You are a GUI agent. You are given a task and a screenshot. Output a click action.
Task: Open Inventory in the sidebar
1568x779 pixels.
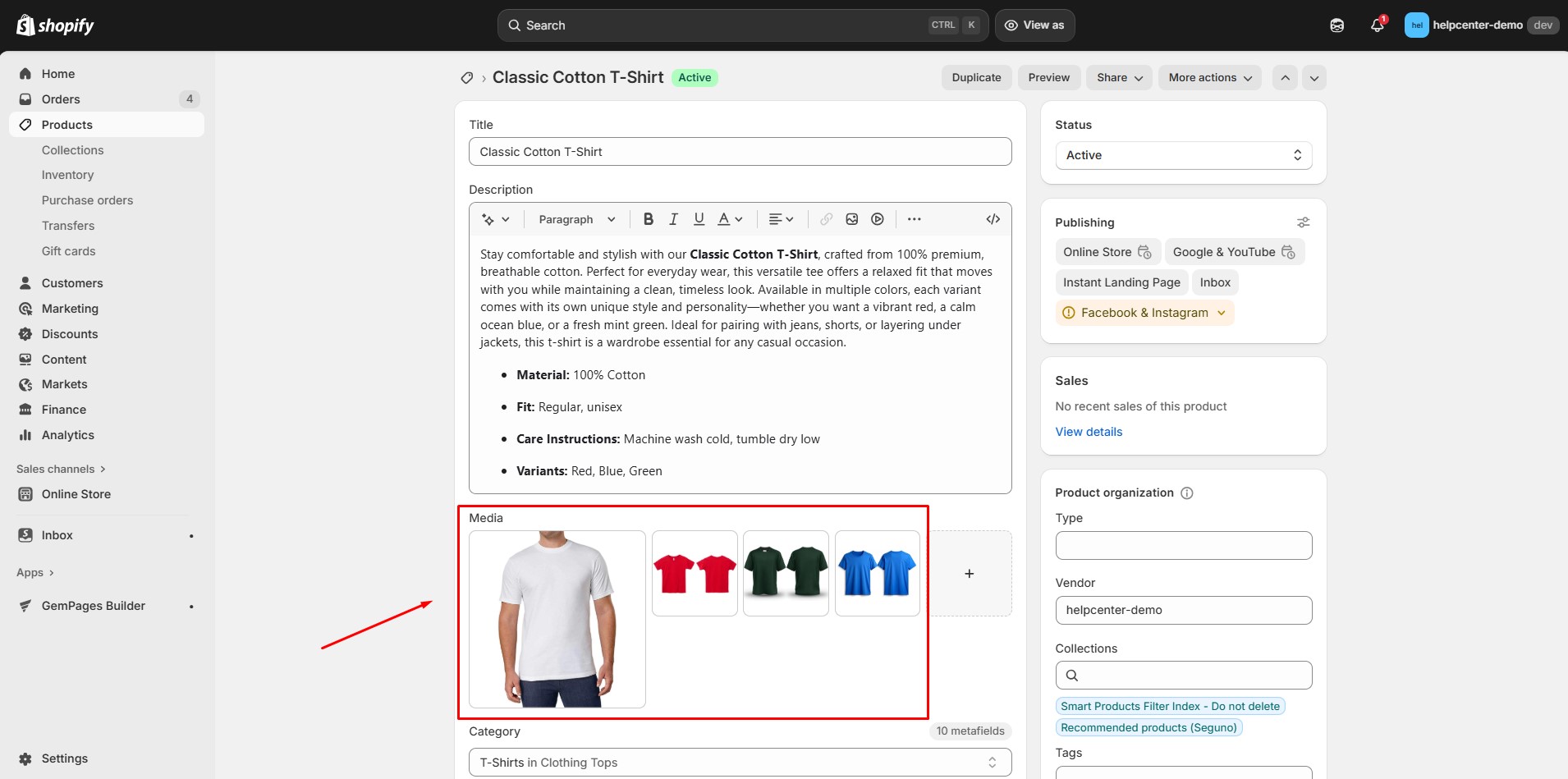pyautogui.click(x=67, y=175)
